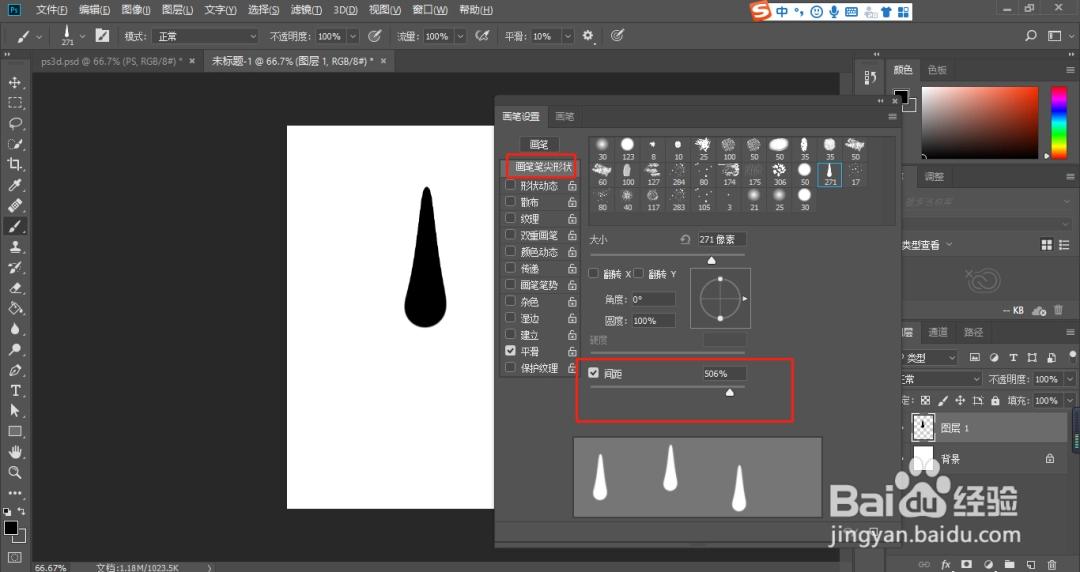Open the 模式 blend mode dropdown
Image resolution: width=1080 pixels, height=572 pixels.
[x=205, y=36]
